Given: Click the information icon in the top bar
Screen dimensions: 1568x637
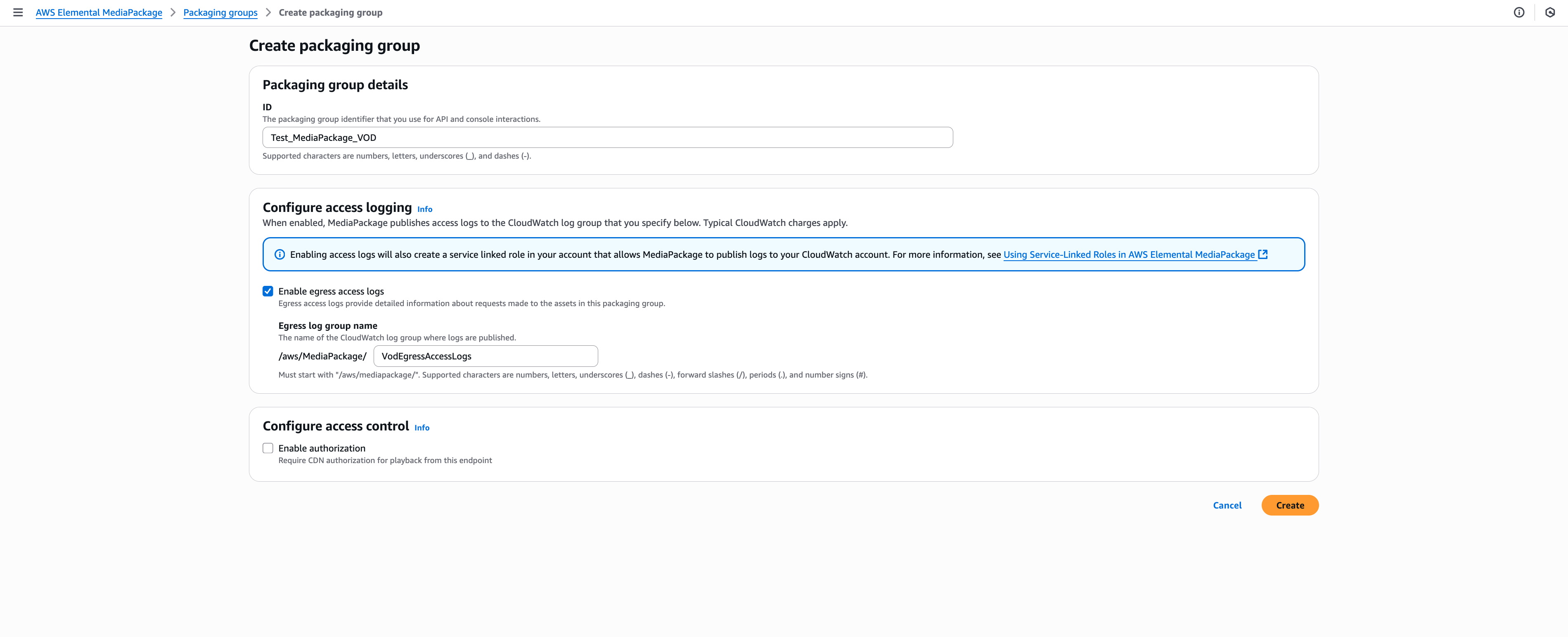Looking at the screenshot, I should [x=1519, y=12].
